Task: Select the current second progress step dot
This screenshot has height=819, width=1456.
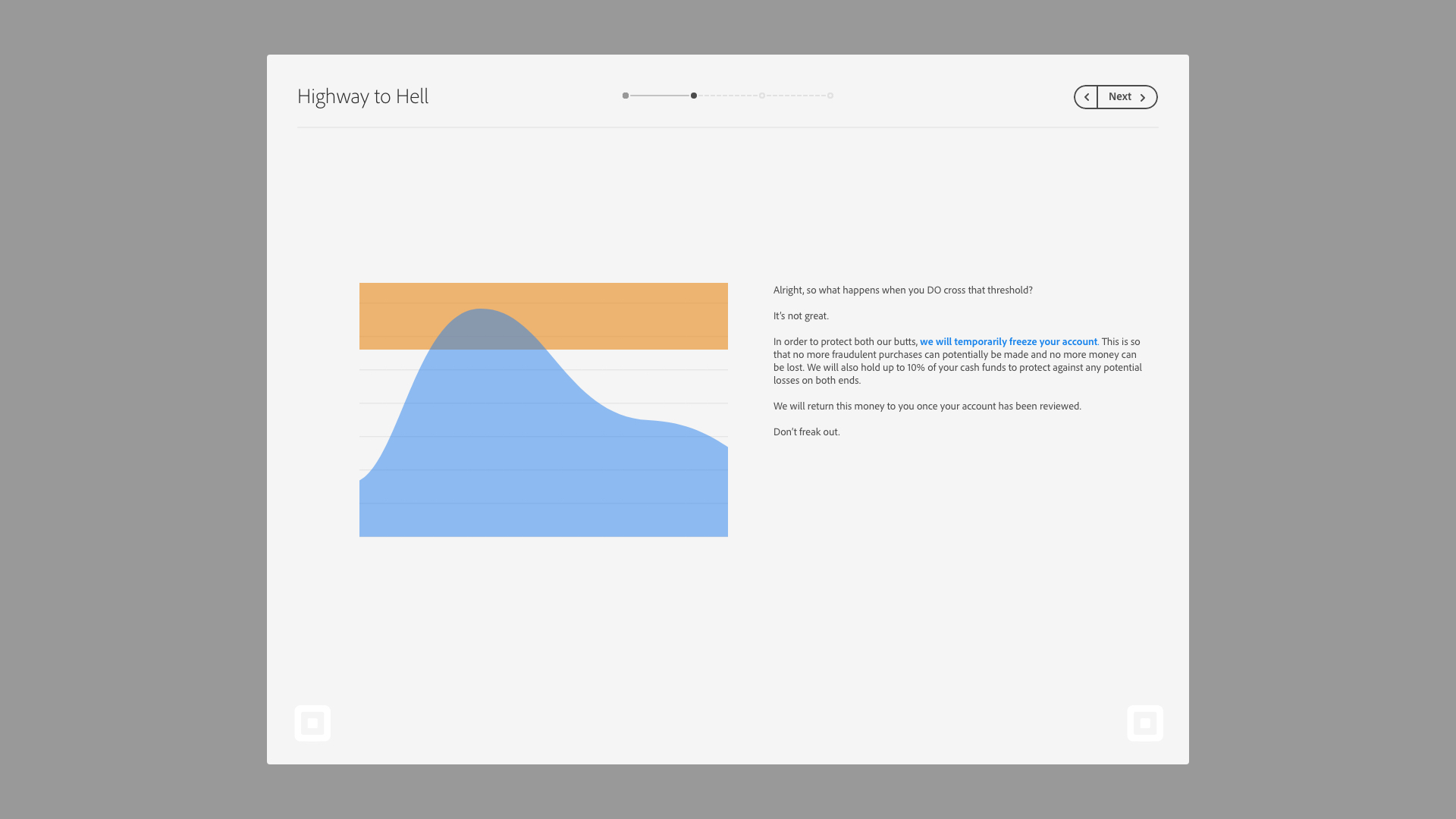Action: click(694, 96)
